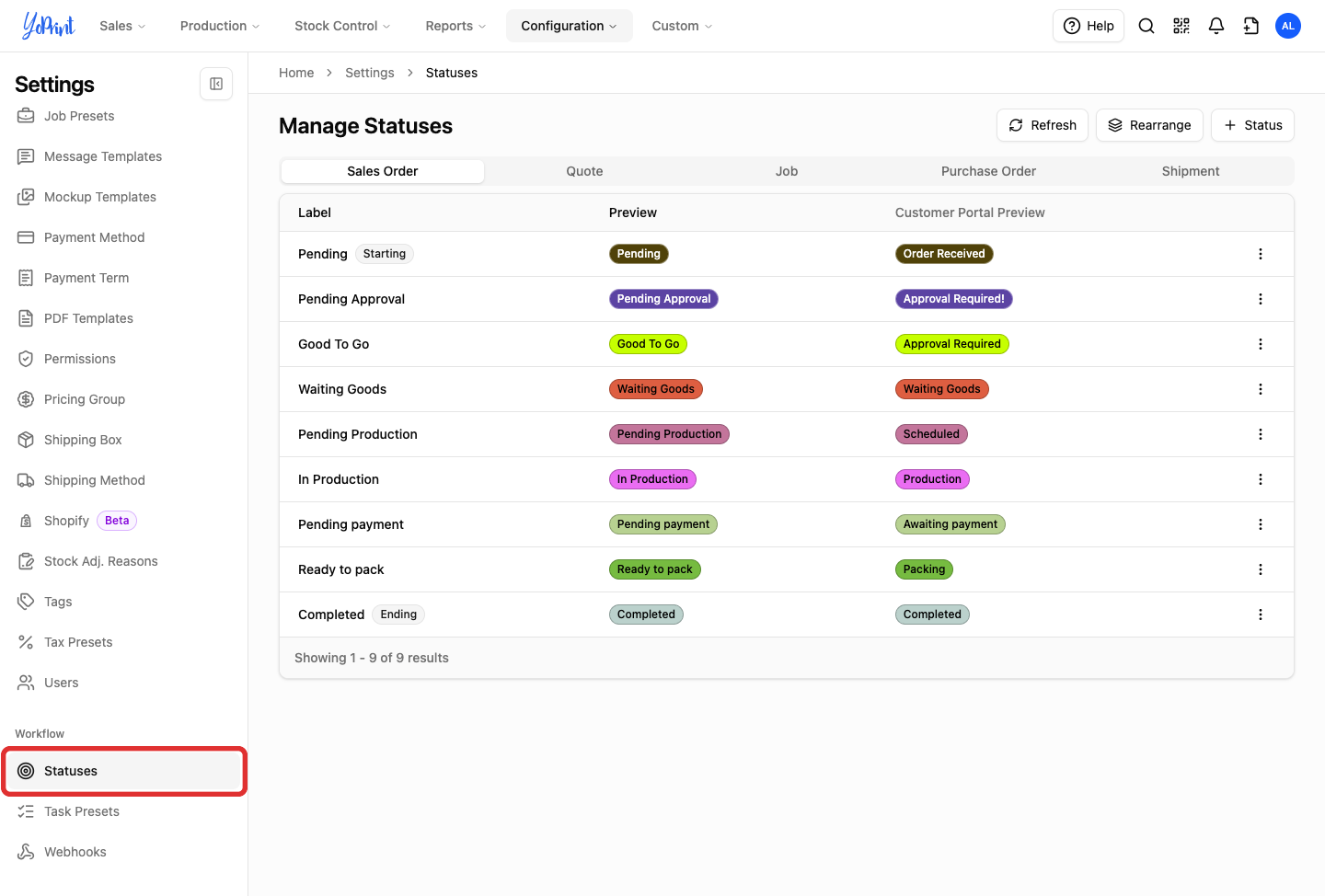Switch to the Quote tab
This screenshot has height=896, width=1325.
(584, 171)
